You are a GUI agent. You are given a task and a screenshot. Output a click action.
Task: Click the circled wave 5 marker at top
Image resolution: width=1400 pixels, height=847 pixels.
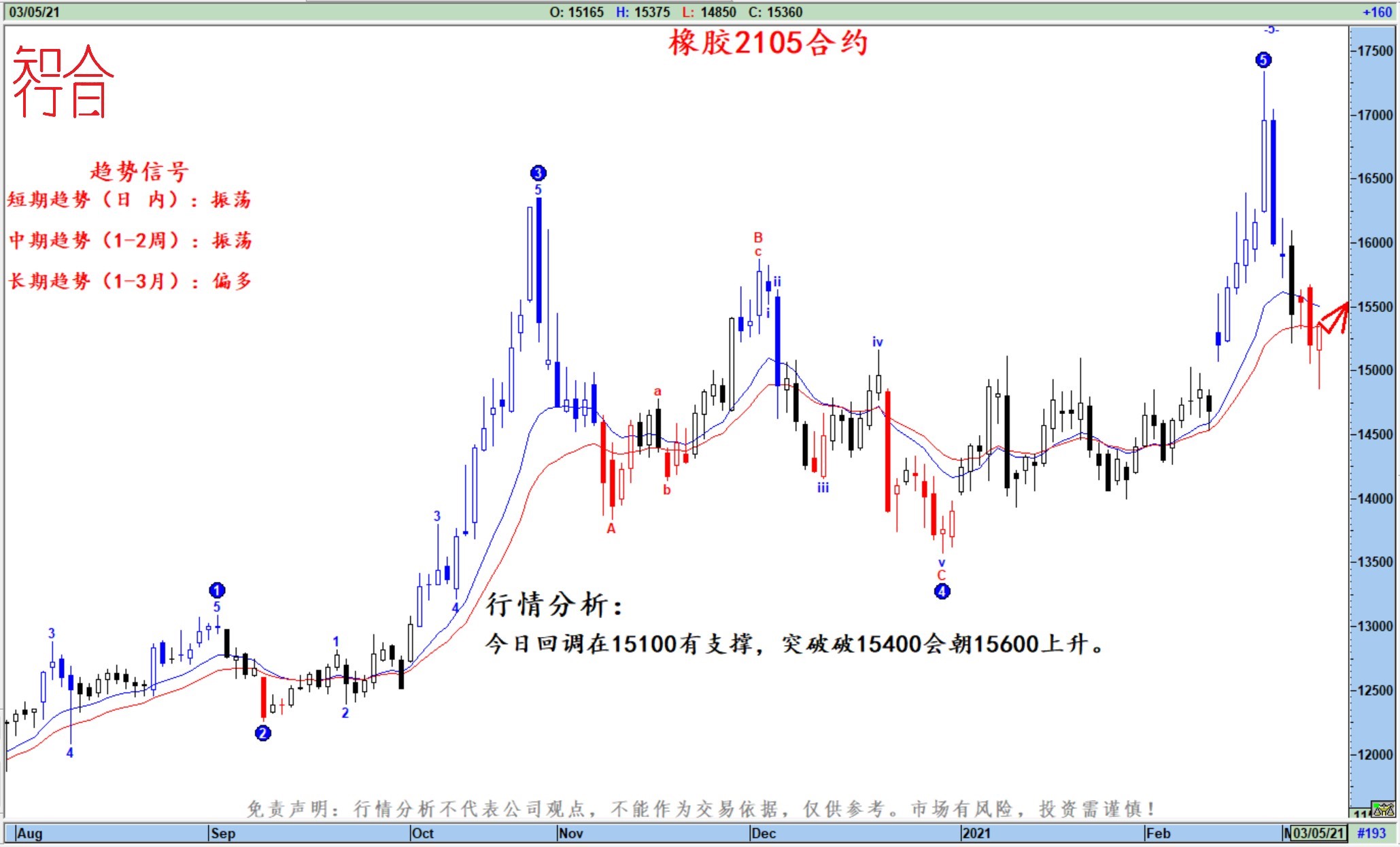click(1263, 60)
